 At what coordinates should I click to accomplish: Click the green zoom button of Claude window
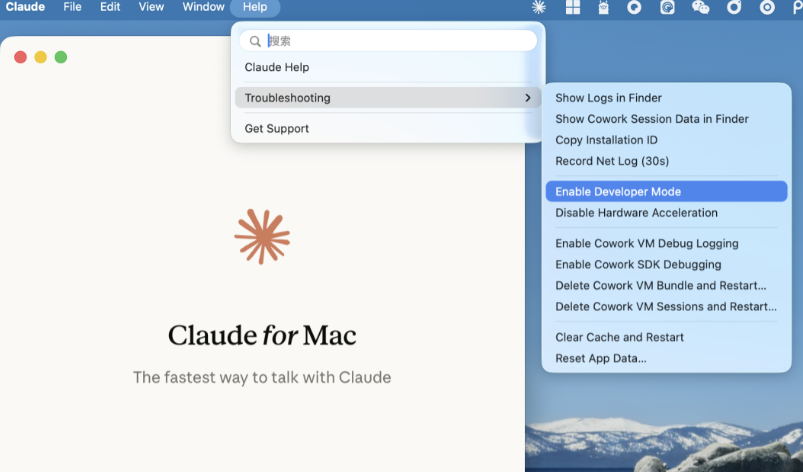[61, 57]
